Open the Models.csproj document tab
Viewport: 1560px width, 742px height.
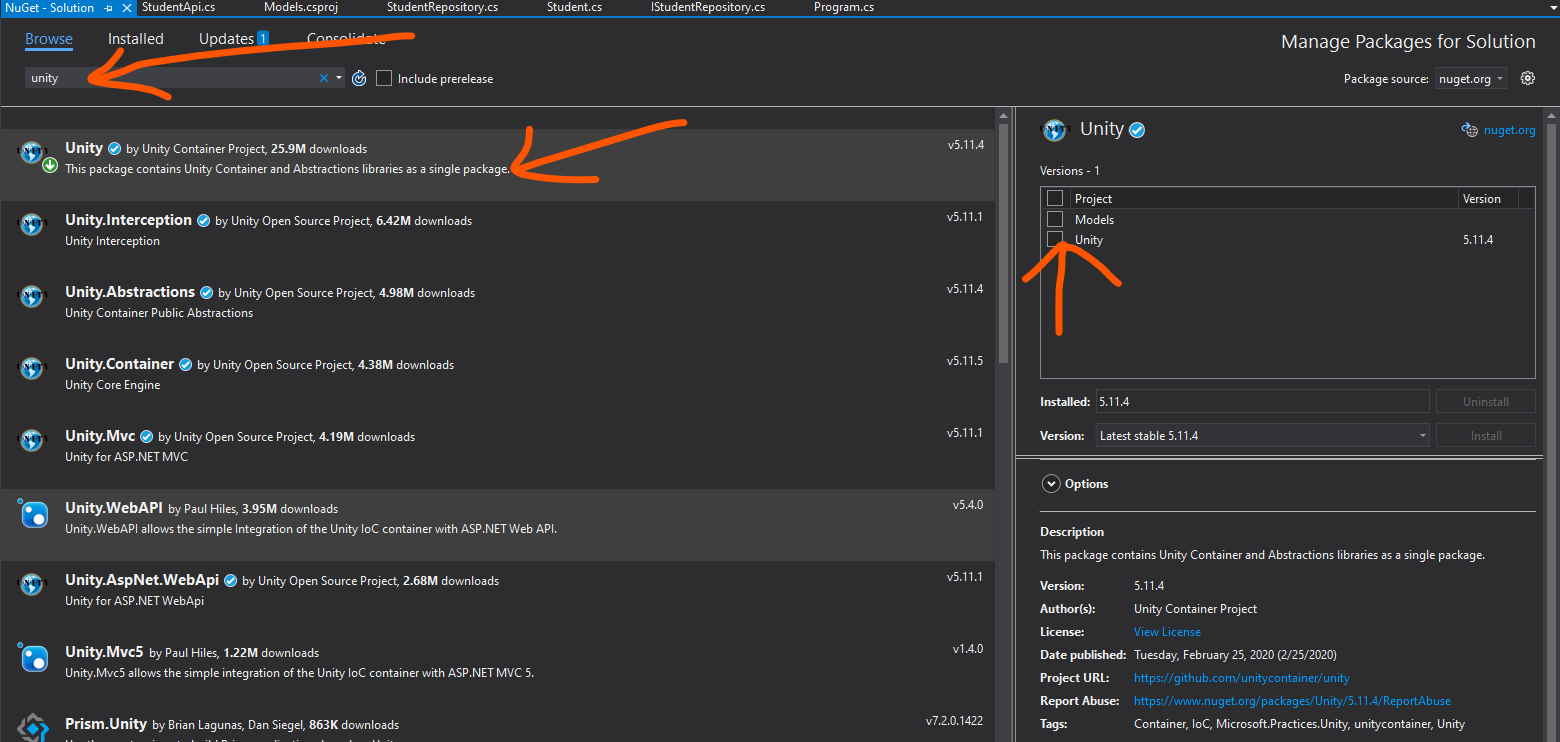pos(303,7)
